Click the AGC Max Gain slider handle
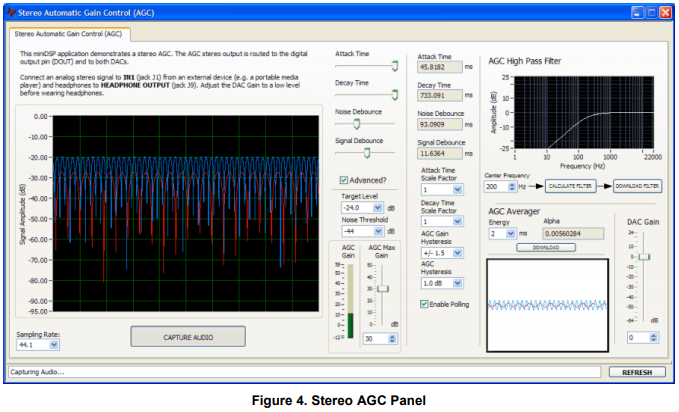The width and height of the screenshot is (679, 412). [383, 289]
